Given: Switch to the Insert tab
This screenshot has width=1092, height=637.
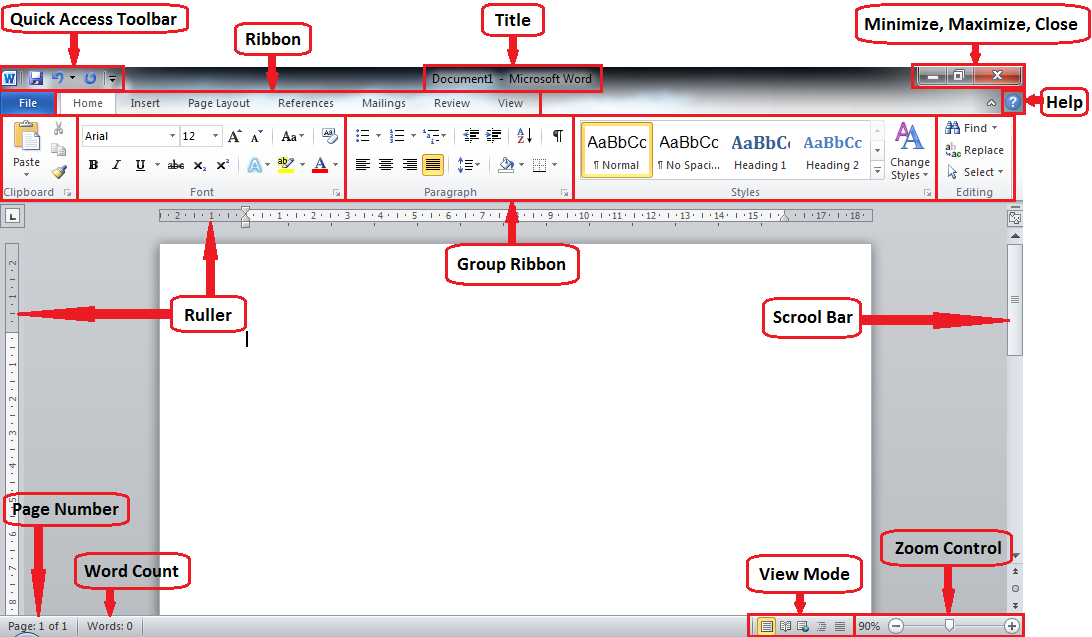Looking at the screenshot, I should (145, 103).
